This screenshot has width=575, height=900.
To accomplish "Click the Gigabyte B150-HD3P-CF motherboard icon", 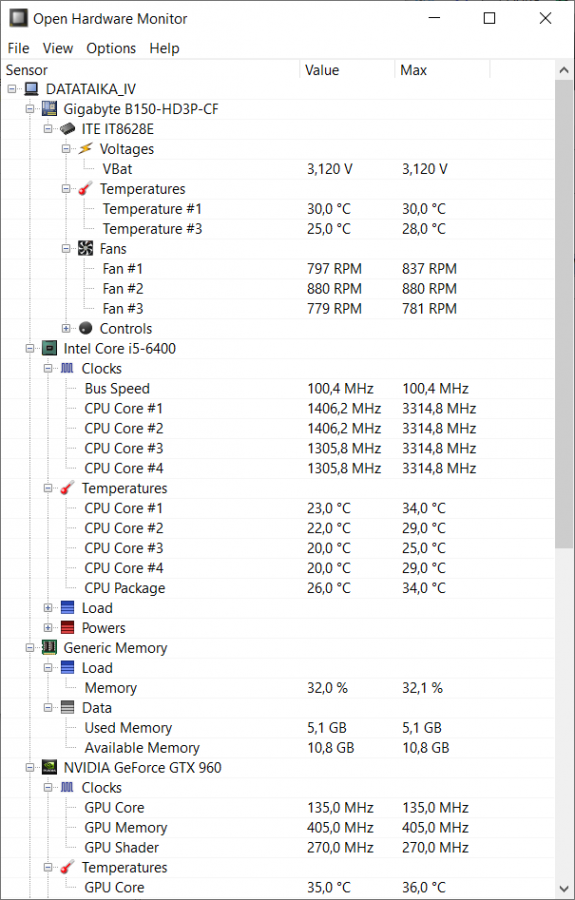I will coord(49,108).
